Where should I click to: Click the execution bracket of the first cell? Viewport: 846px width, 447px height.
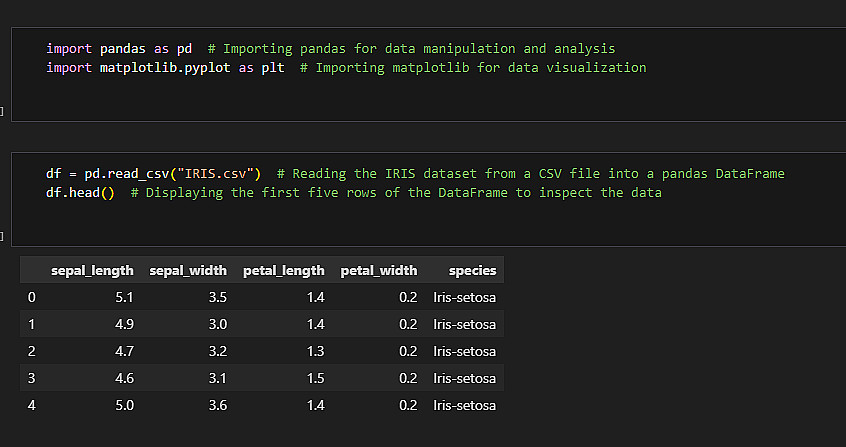2,111
